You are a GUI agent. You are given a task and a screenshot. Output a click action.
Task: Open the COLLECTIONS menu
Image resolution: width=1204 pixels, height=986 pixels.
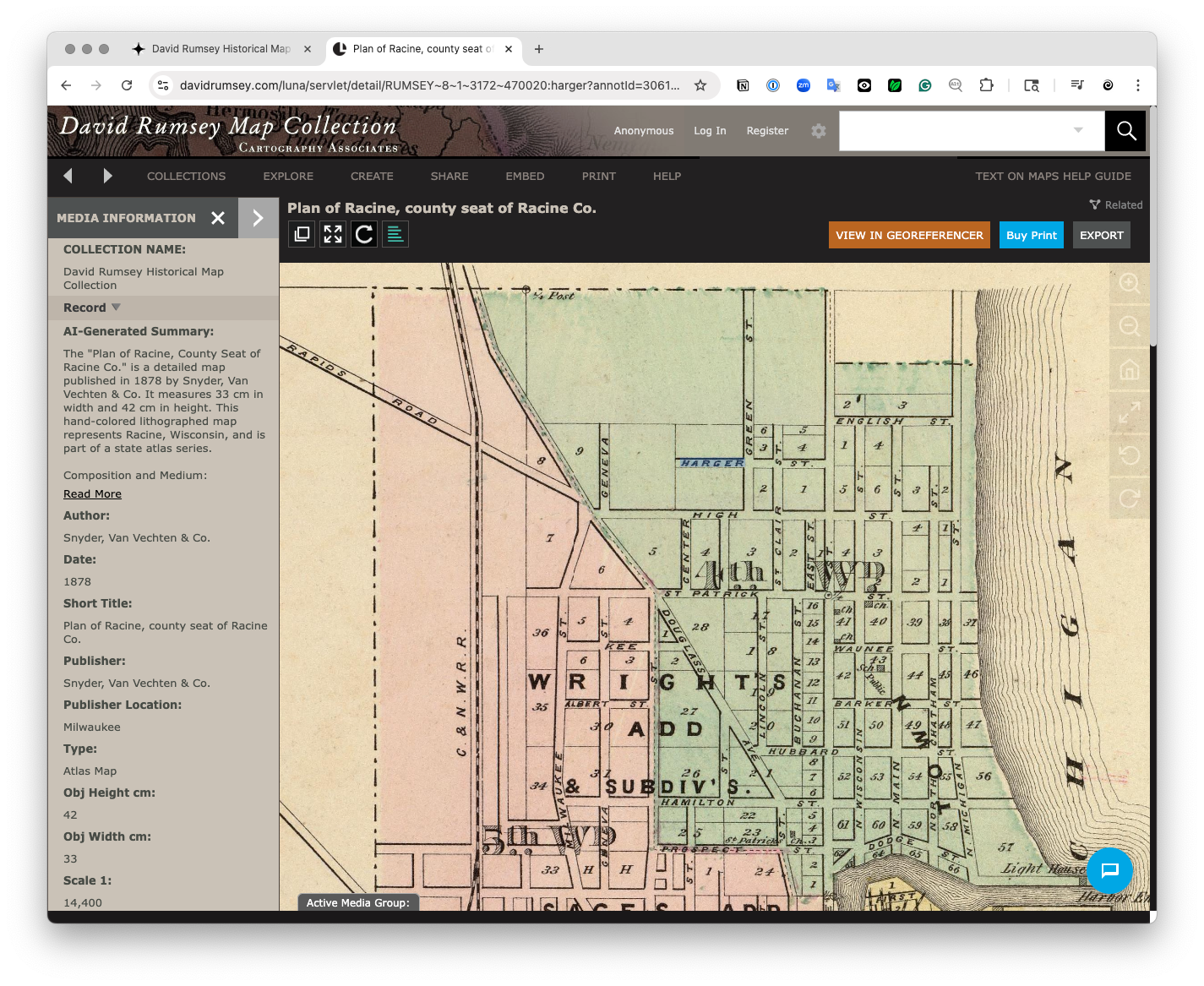click(x=186, y=176)
